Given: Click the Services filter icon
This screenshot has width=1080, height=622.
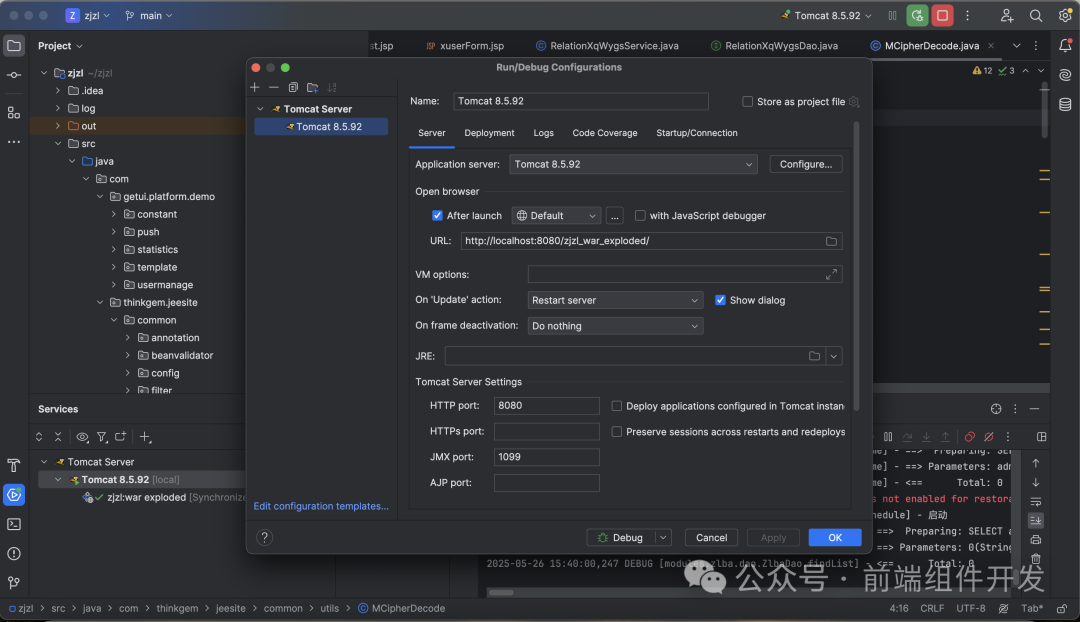Looking at the screenshot, I should [x=102, y=437].
